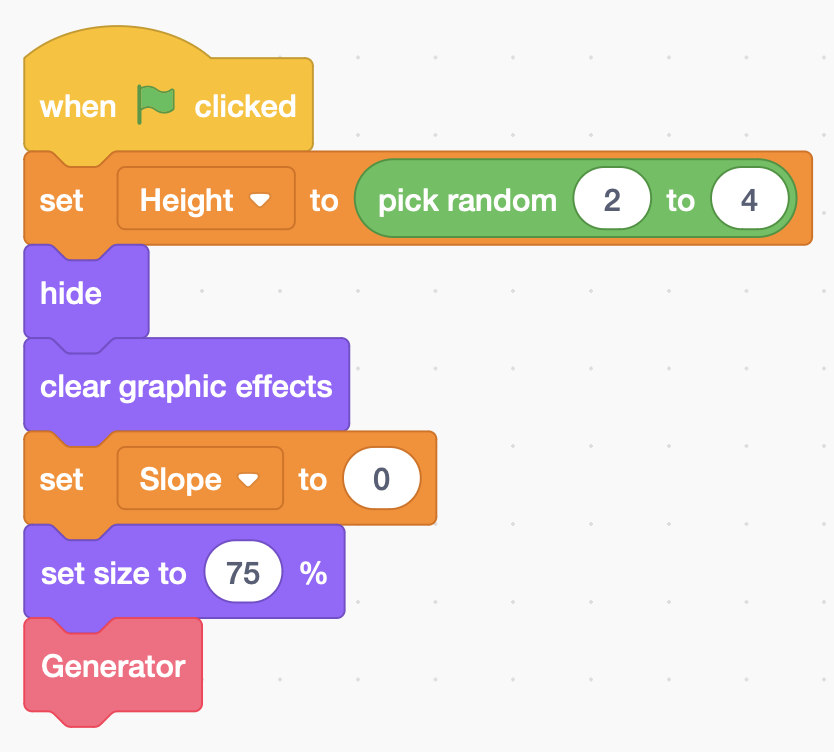Open the Slope variable dropdown

click(200, 480)
